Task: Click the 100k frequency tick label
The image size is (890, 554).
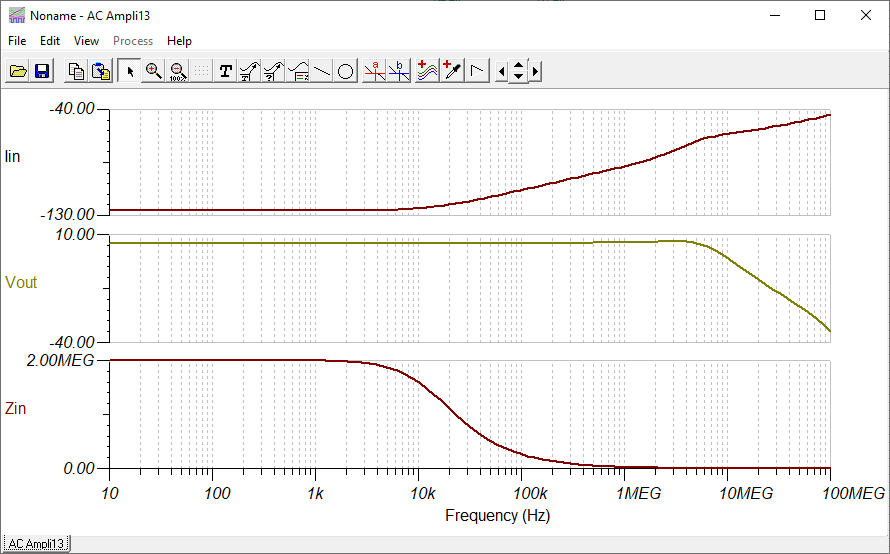Action: tap(531, 494)
